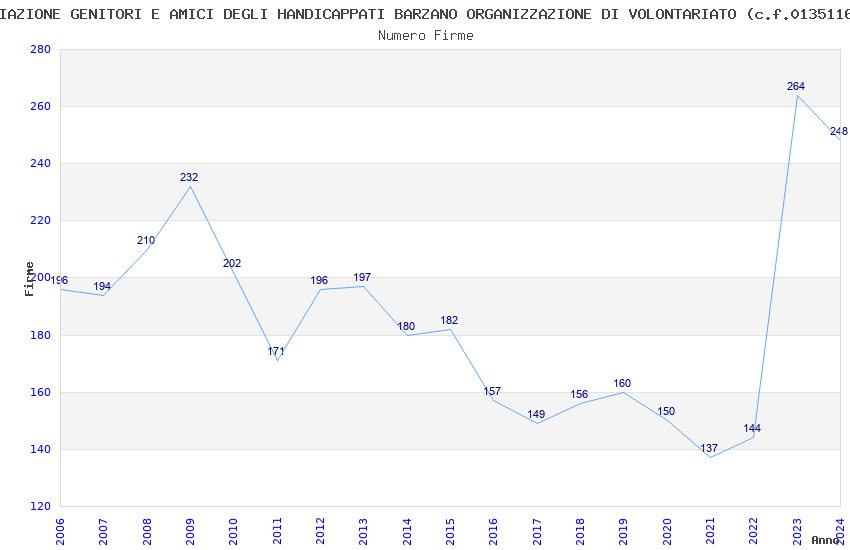Click the 2009 x-axis year label
This screenshot has width=850, height=550.
coord(190,532)
